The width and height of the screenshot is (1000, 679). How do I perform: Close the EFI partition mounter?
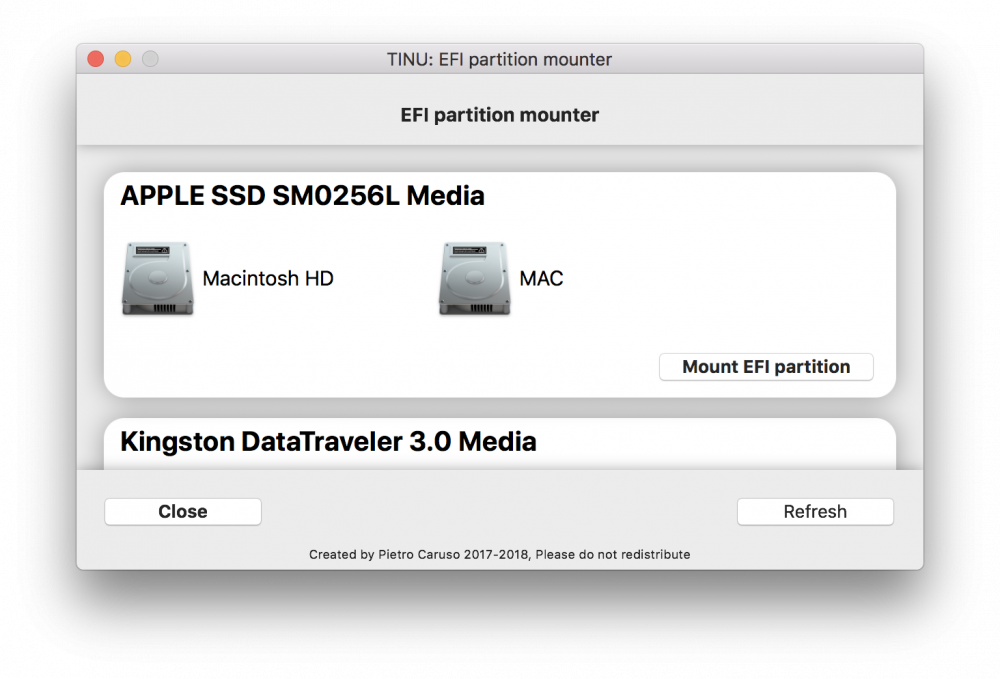[x=183, y=511]
